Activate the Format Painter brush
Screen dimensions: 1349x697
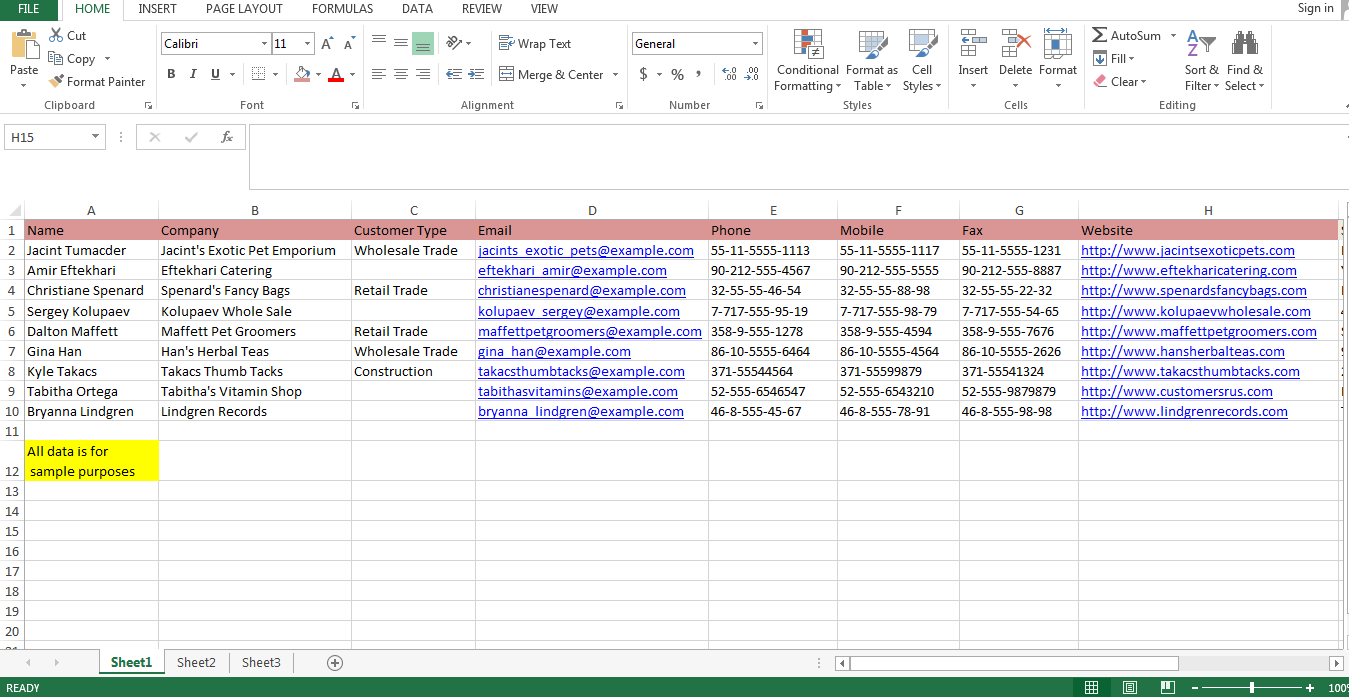57,82
